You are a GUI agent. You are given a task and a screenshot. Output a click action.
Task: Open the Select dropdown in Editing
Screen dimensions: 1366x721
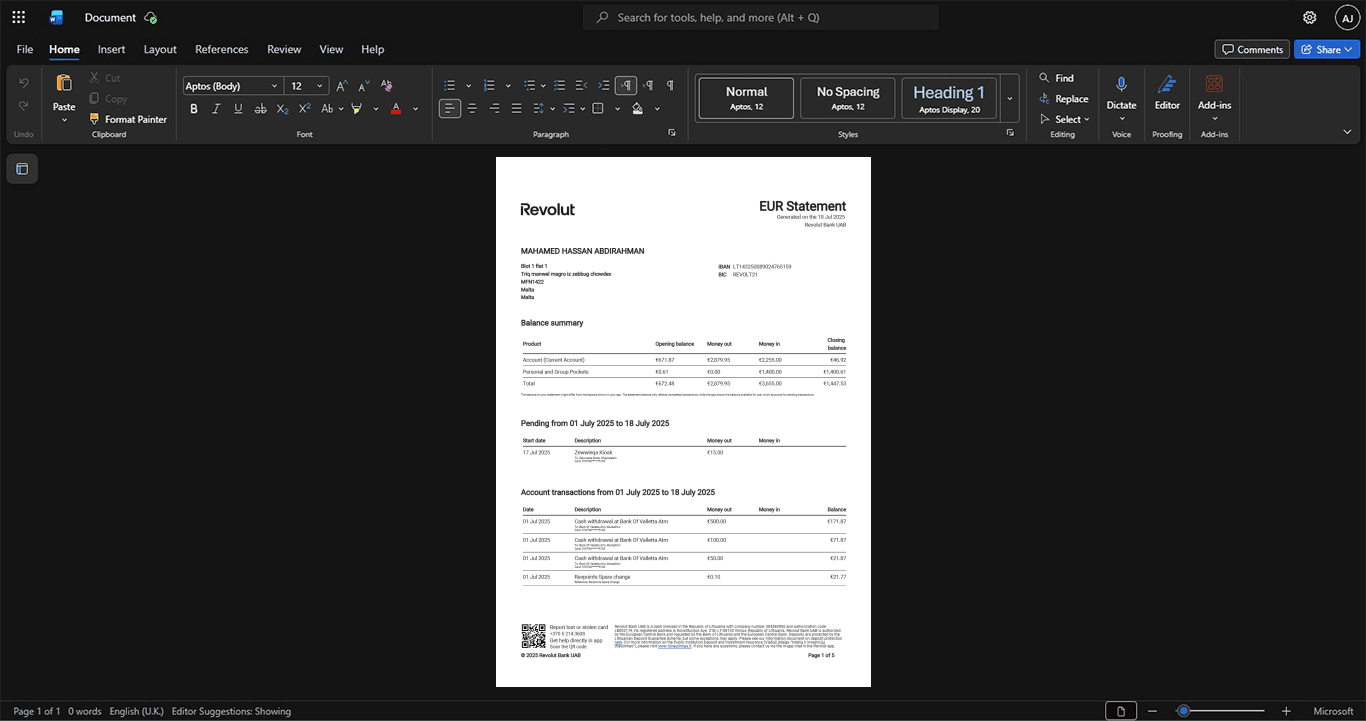click(x=1065, y=119)
